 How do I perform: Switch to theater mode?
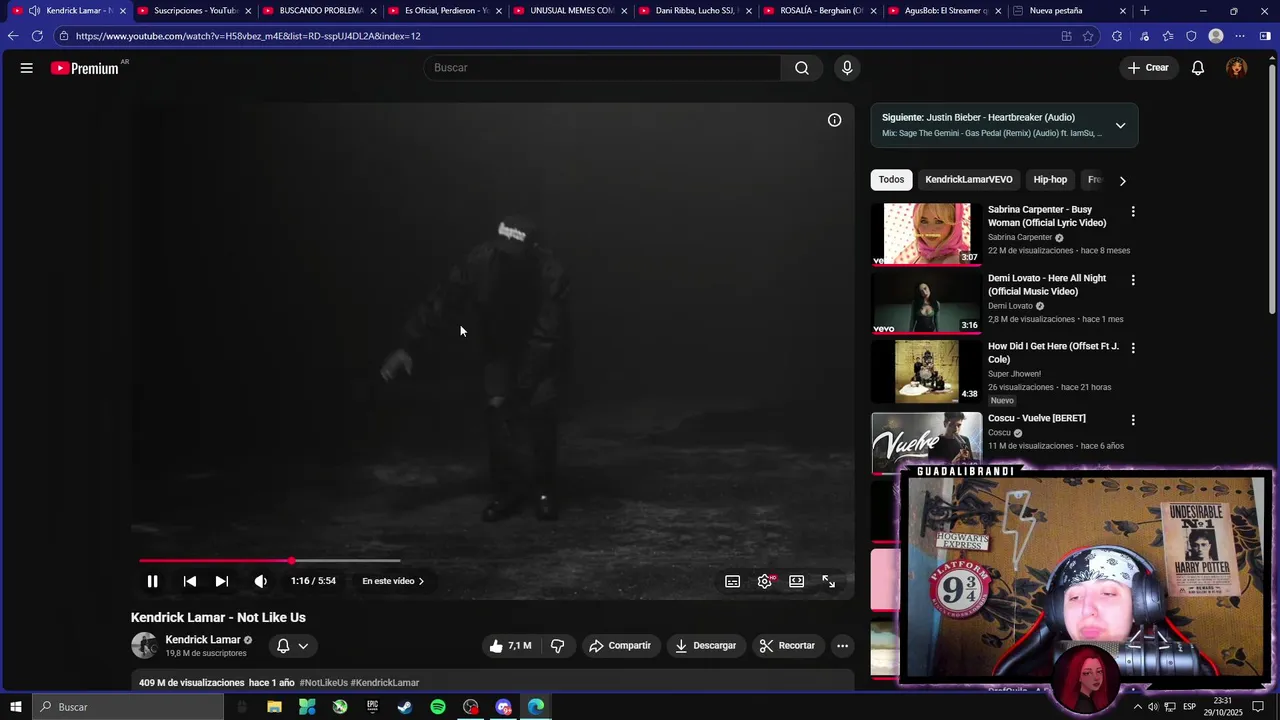click(x=797, y=581)
